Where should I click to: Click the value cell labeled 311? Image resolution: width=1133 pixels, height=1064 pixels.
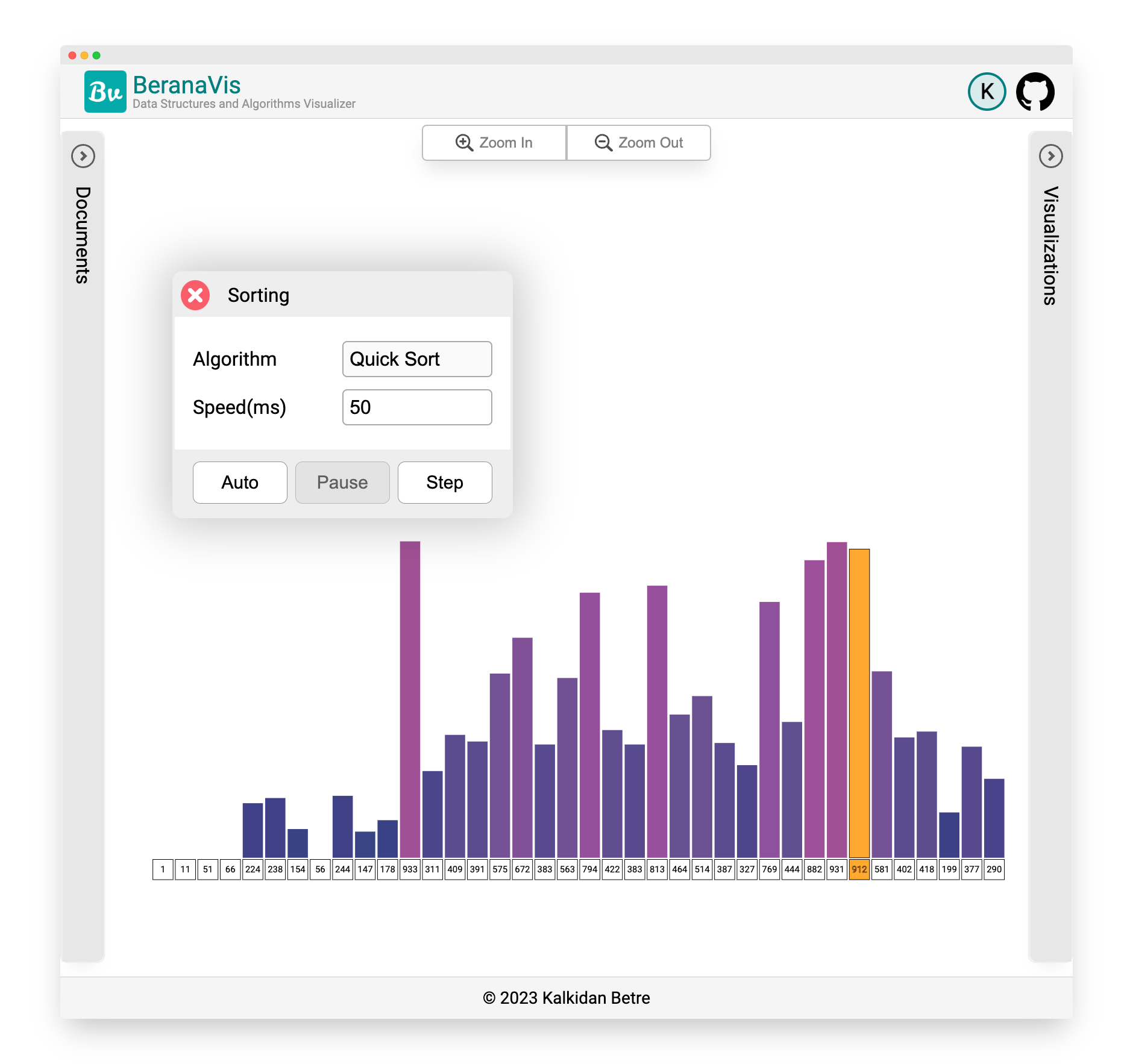(433, 869)
